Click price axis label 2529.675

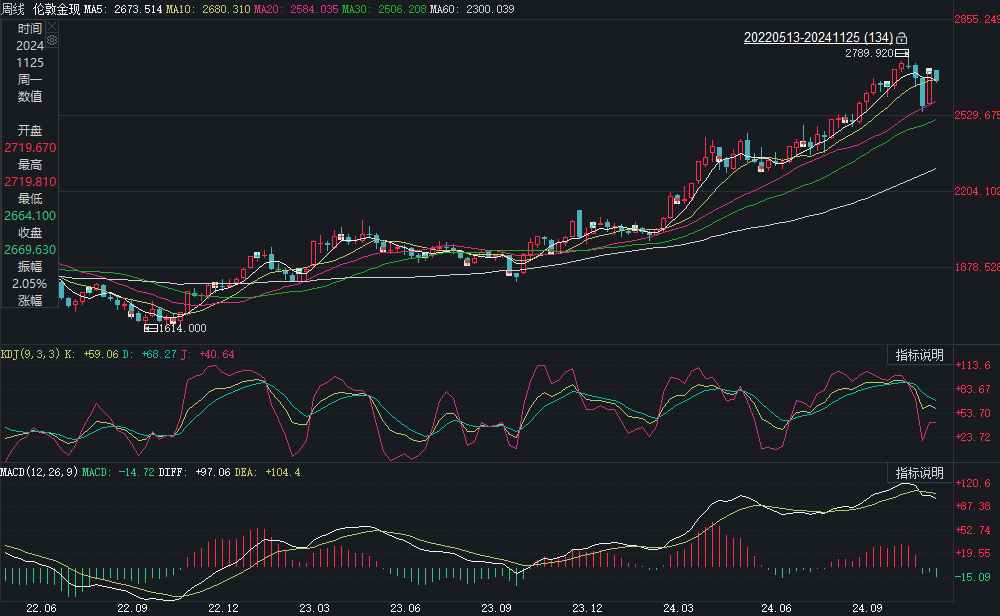coord(977,115)
